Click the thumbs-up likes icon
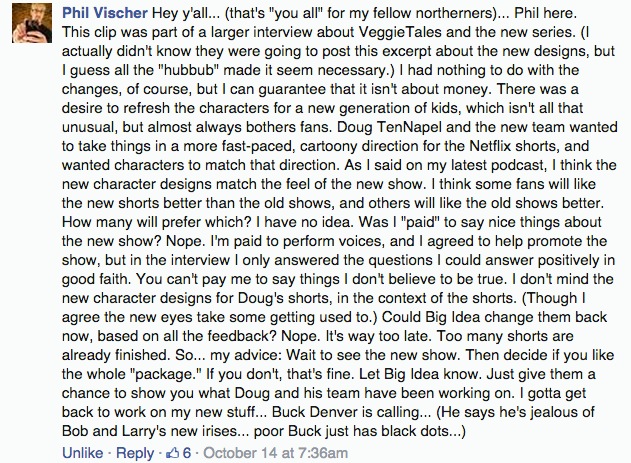Screen dimensions: 631x463 click(173, 453)
